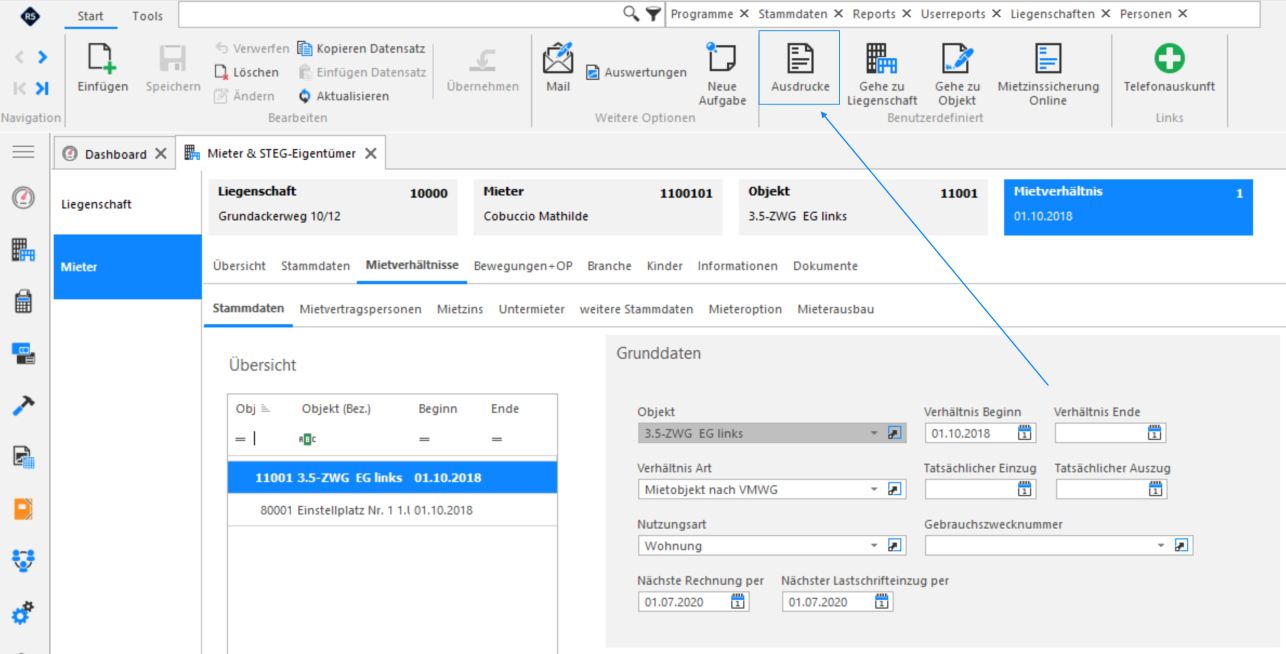The height and width of the screenshot is (654, 1286).
Task: Click the search magnifier icon
Action: tap(631, 13)
